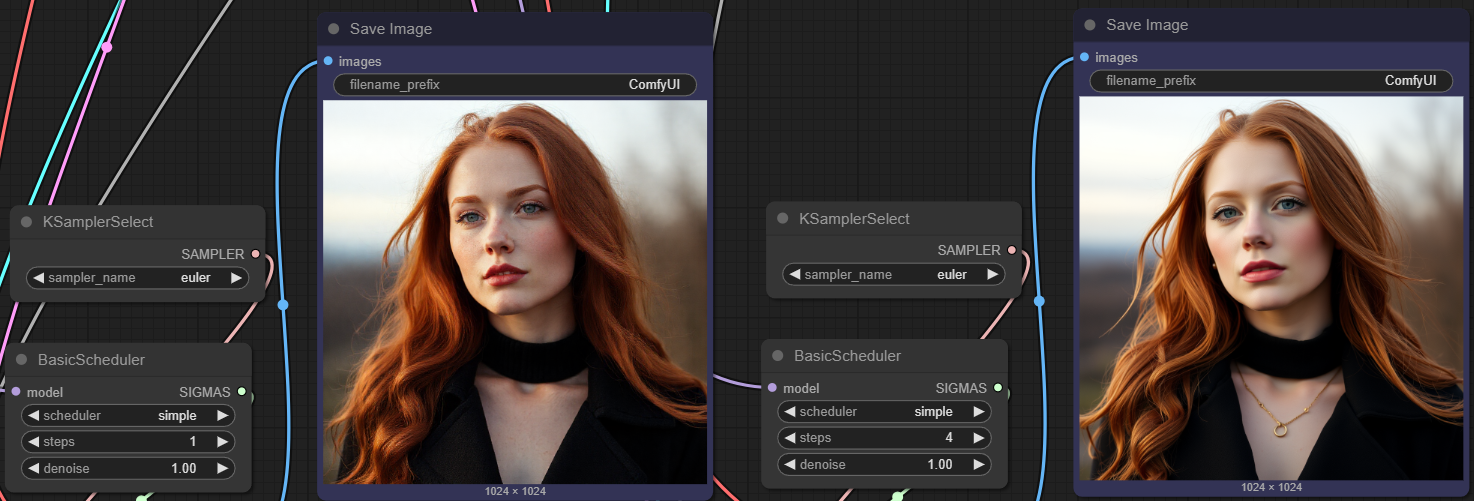Click the images input port on right Save Image
The height and width of the screenshot is (501, 1474).
click(1085, 57)
